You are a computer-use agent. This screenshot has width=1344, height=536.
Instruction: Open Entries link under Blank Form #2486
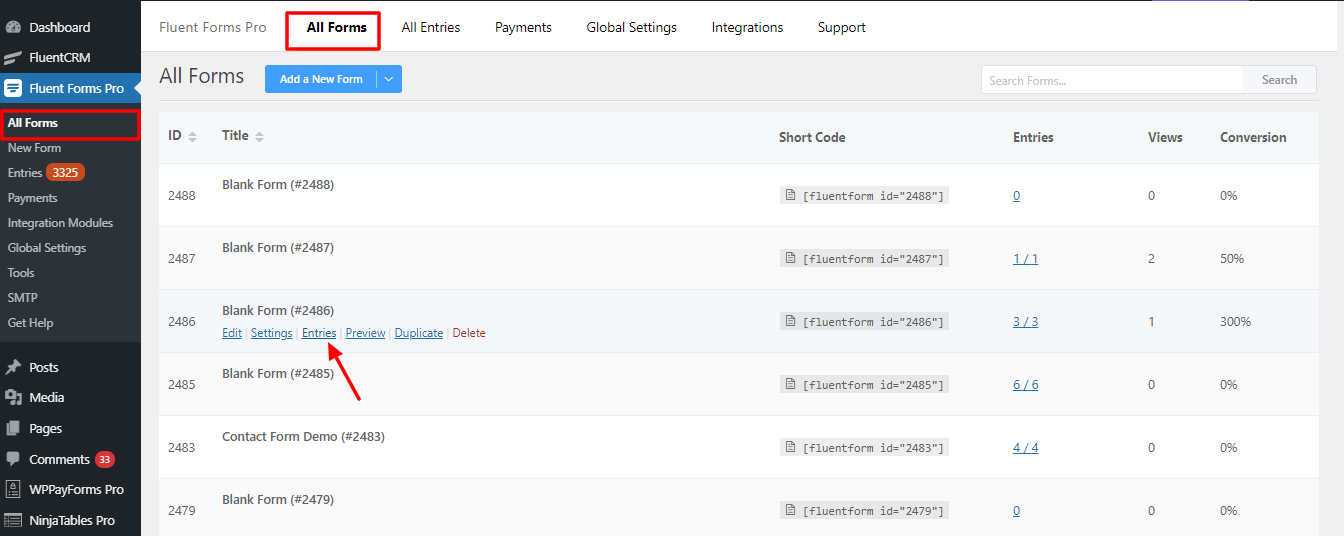pos(319,333)
